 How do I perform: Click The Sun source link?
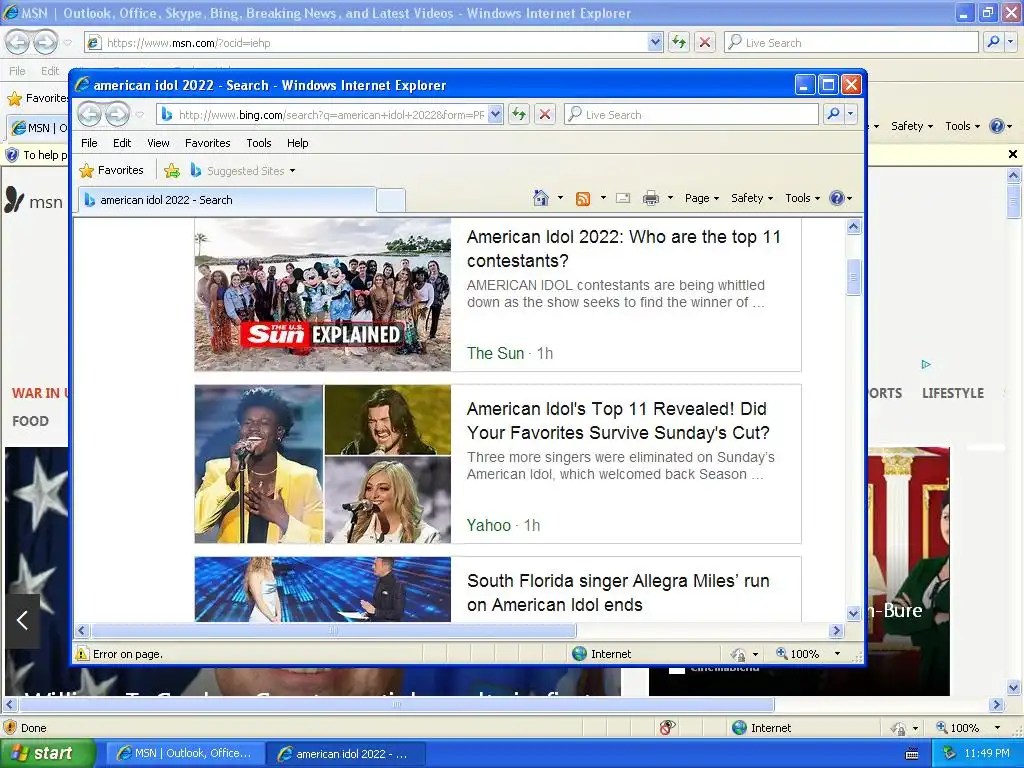point(495,353)
